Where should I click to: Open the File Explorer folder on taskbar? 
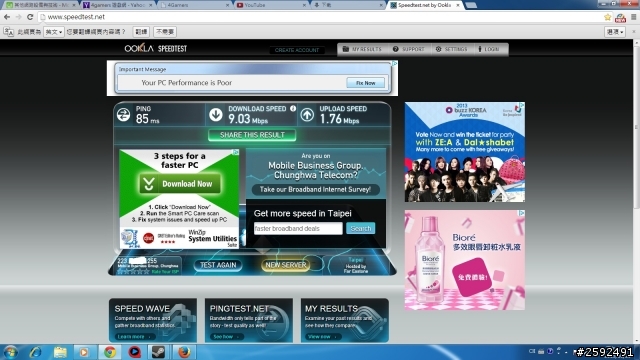click(x=60, y=352)
